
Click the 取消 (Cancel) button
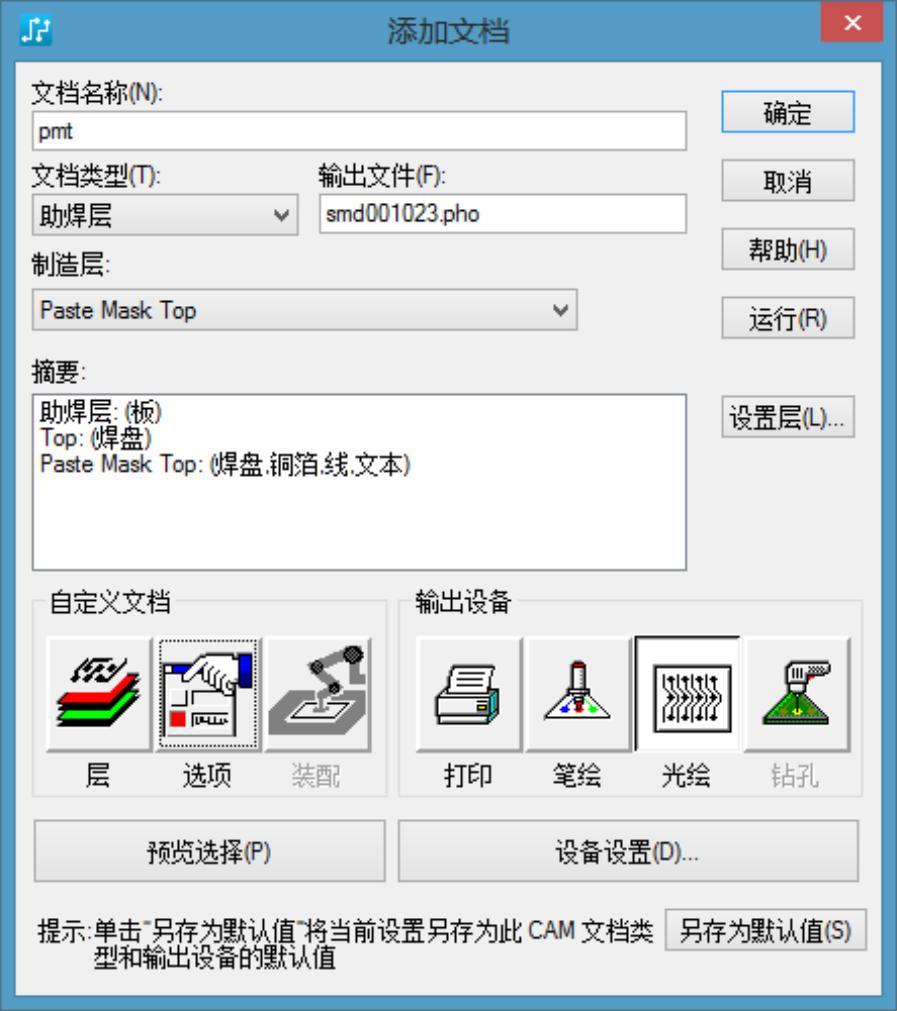pos(788,181)
